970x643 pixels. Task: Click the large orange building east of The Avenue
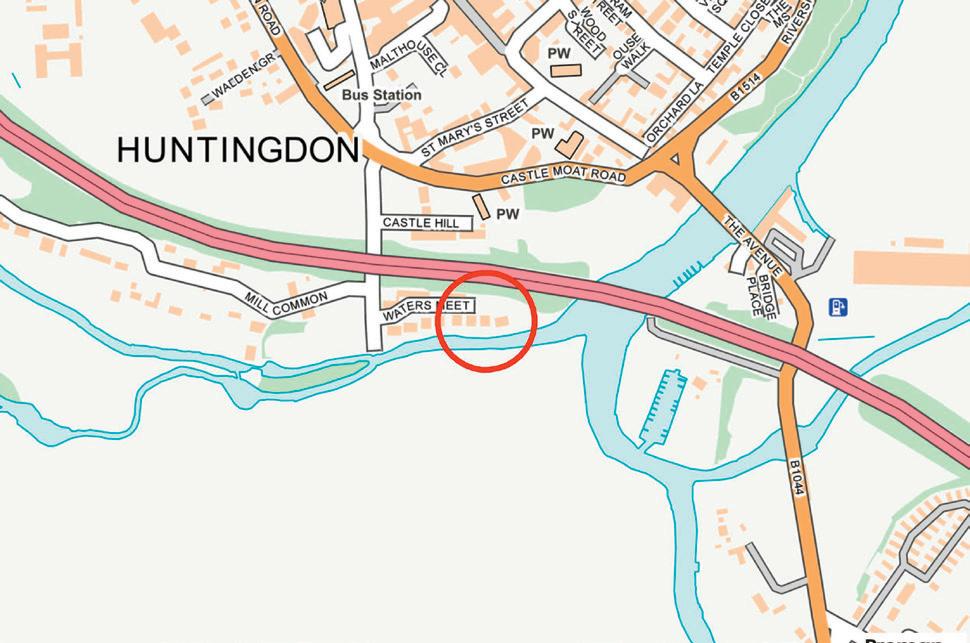tap(911, 268)
